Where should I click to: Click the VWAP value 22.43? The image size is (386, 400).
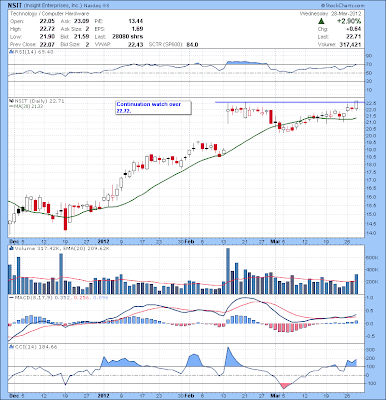[136, 44]
